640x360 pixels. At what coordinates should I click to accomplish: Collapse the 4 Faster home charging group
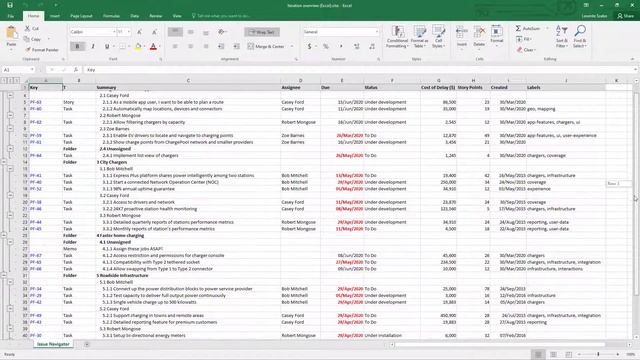pos(4,236)
